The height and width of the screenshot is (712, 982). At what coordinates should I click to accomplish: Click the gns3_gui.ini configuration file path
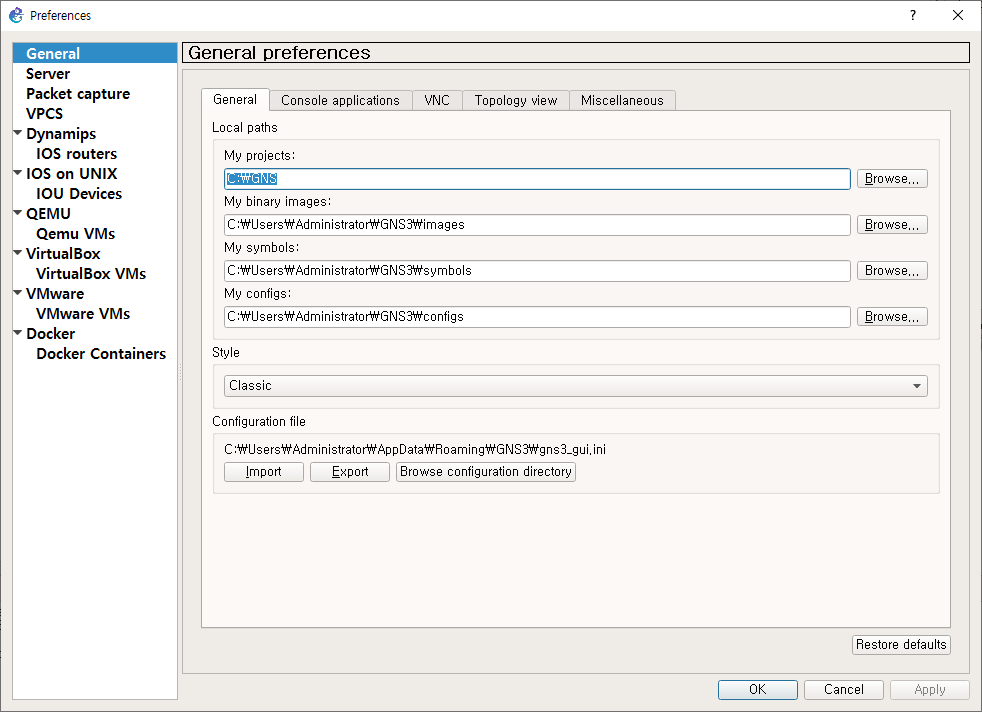(415, 449)
